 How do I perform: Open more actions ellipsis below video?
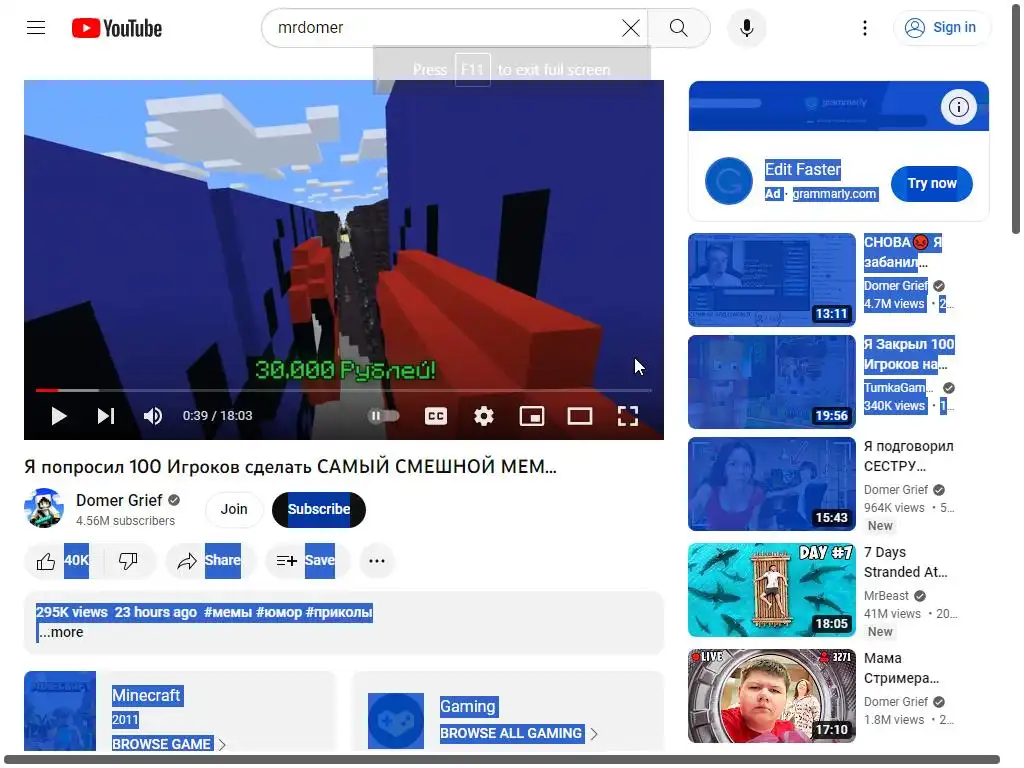[377, 560]
